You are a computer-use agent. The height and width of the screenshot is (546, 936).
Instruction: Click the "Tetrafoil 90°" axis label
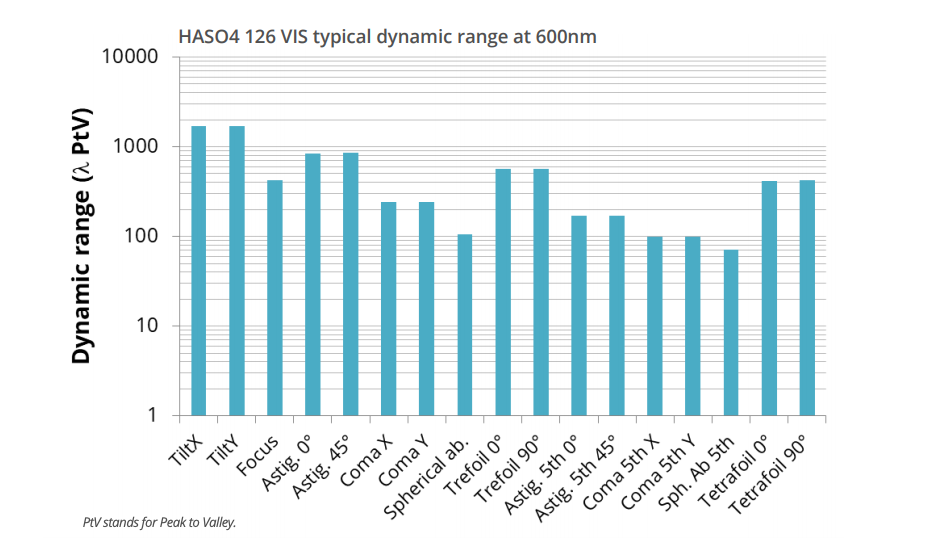coord(769,476)
